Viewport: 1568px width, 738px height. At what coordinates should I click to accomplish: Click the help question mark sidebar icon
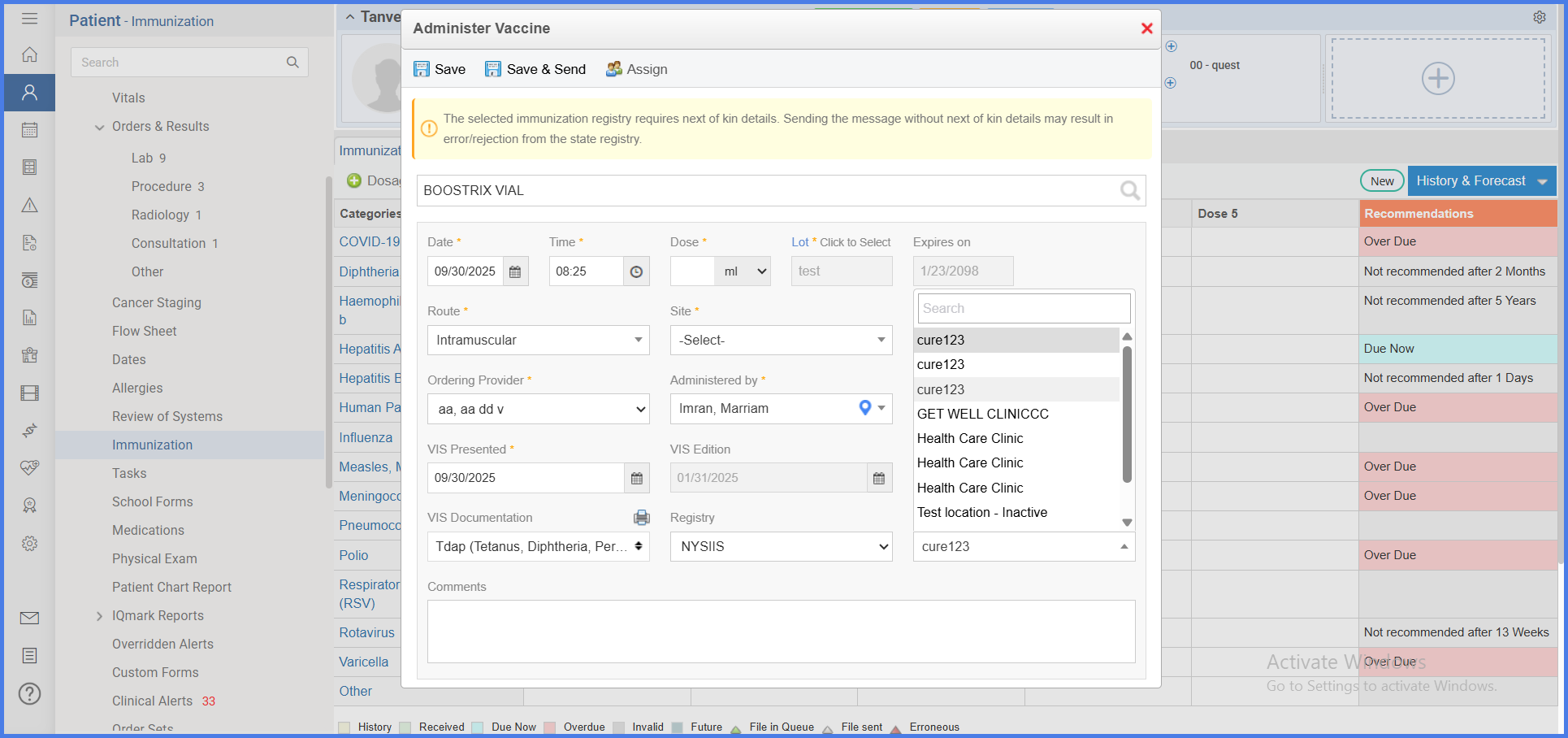pyautogui.click(x=30, y=693)
